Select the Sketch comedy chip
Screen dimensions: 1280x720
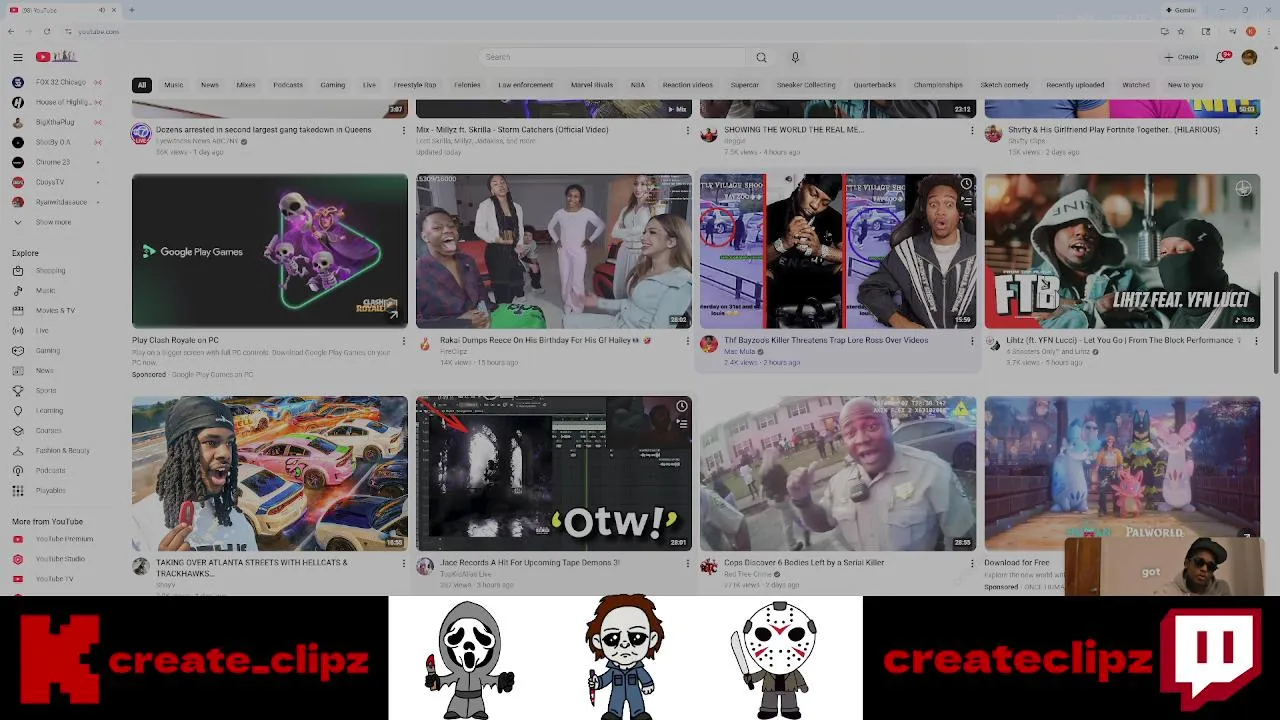click(1005, 85)
